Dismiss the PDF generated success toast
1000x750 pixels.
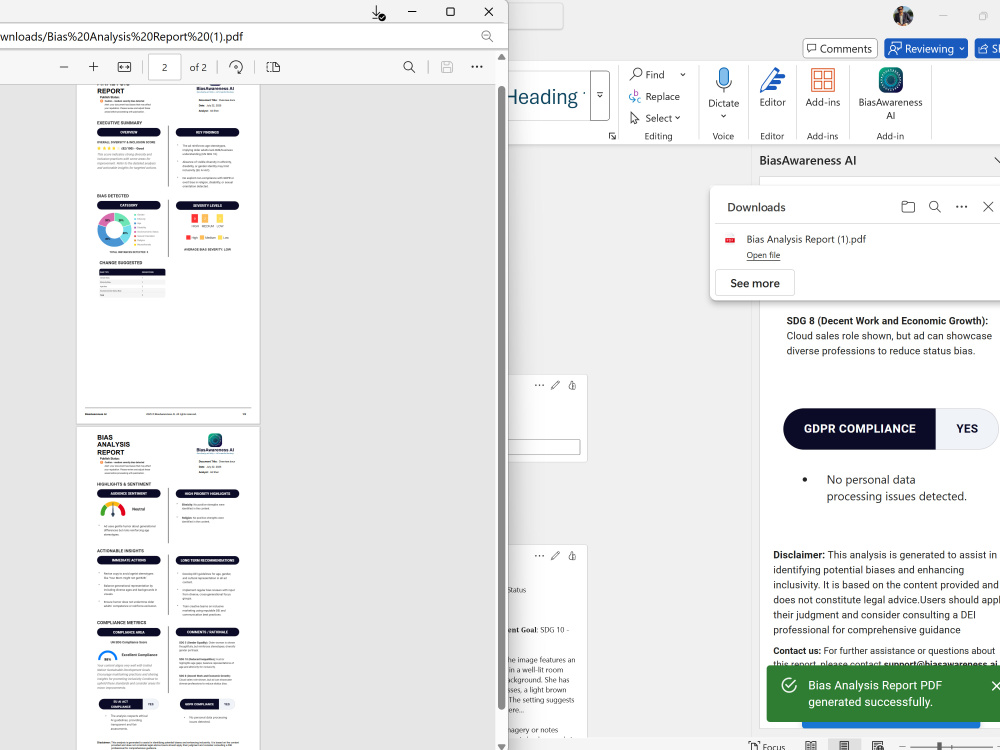point(995,686)
